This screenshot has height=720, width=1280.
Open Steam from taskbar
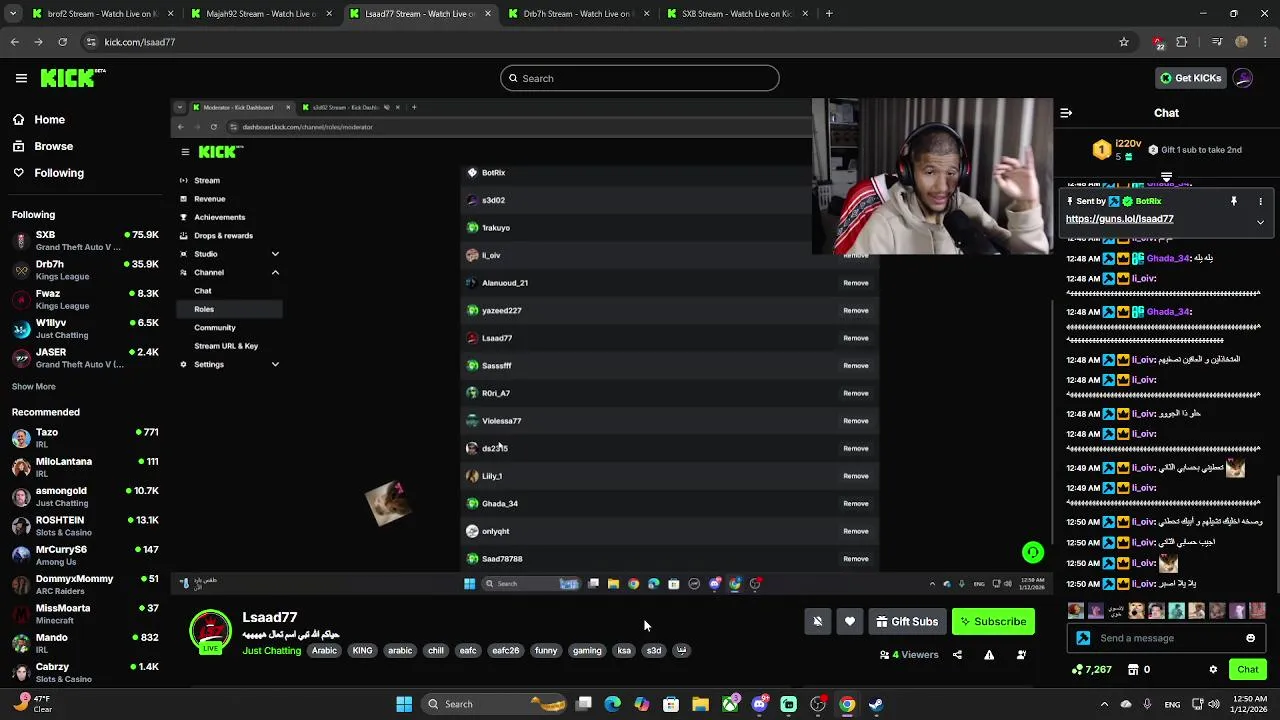pos(876,704)
